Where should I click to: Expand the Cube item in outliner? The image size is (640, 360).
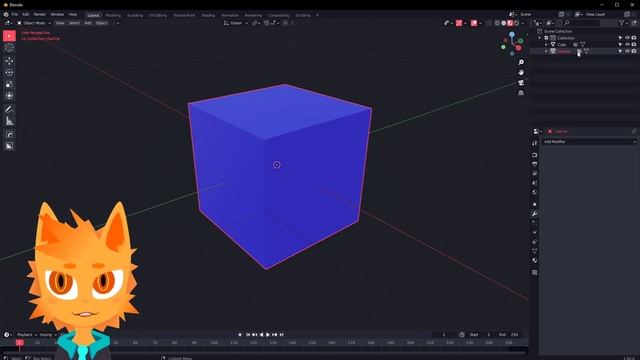pyautogui.click(x=546, y=44)
